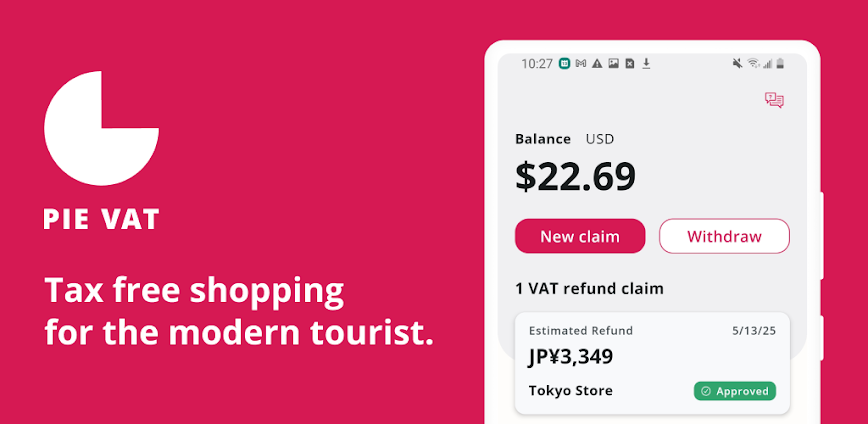Open the help chat icon
The image size is (868, 424).
(x=774, y=99)
